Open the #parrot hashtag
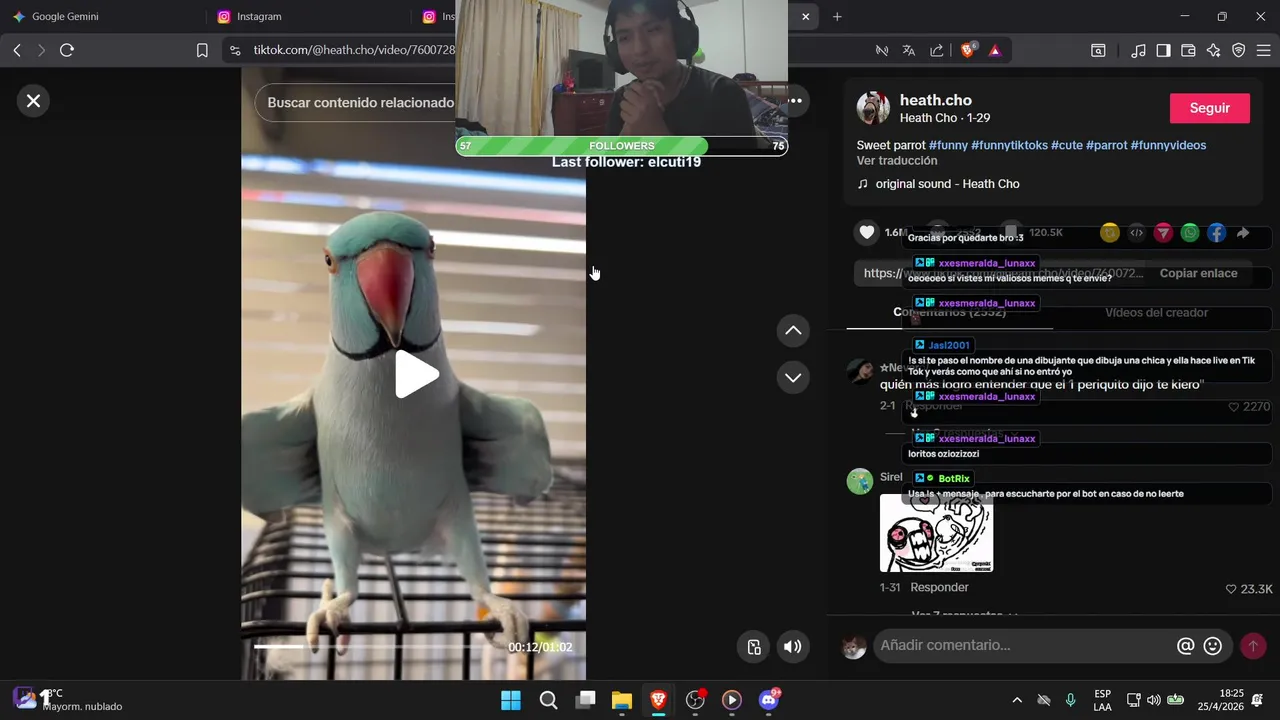This screenshot has width=1280, height=720. 1106,145
